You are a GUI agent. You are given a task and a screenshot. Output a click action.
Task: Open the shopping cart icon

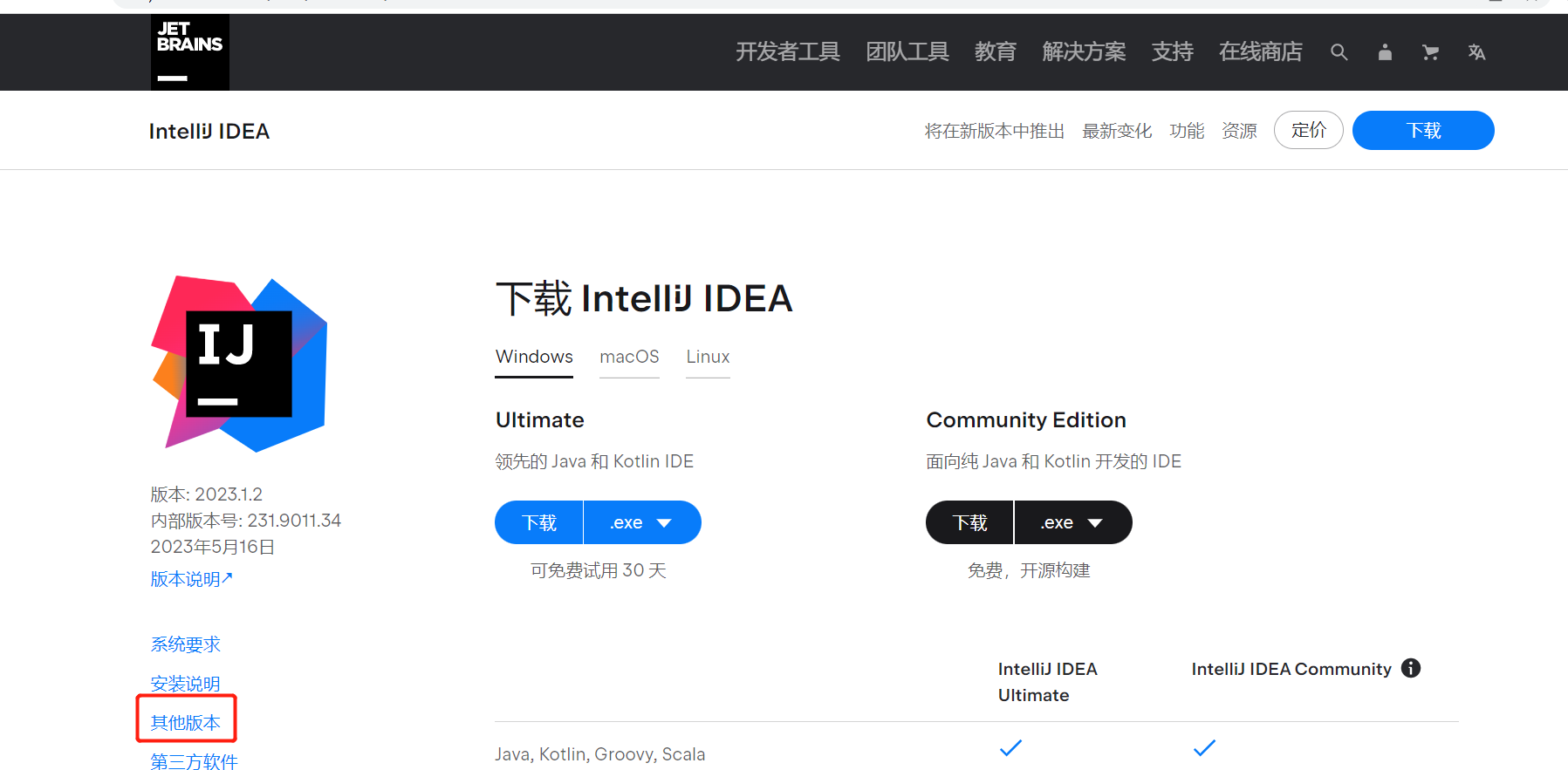coord(1430,52)
